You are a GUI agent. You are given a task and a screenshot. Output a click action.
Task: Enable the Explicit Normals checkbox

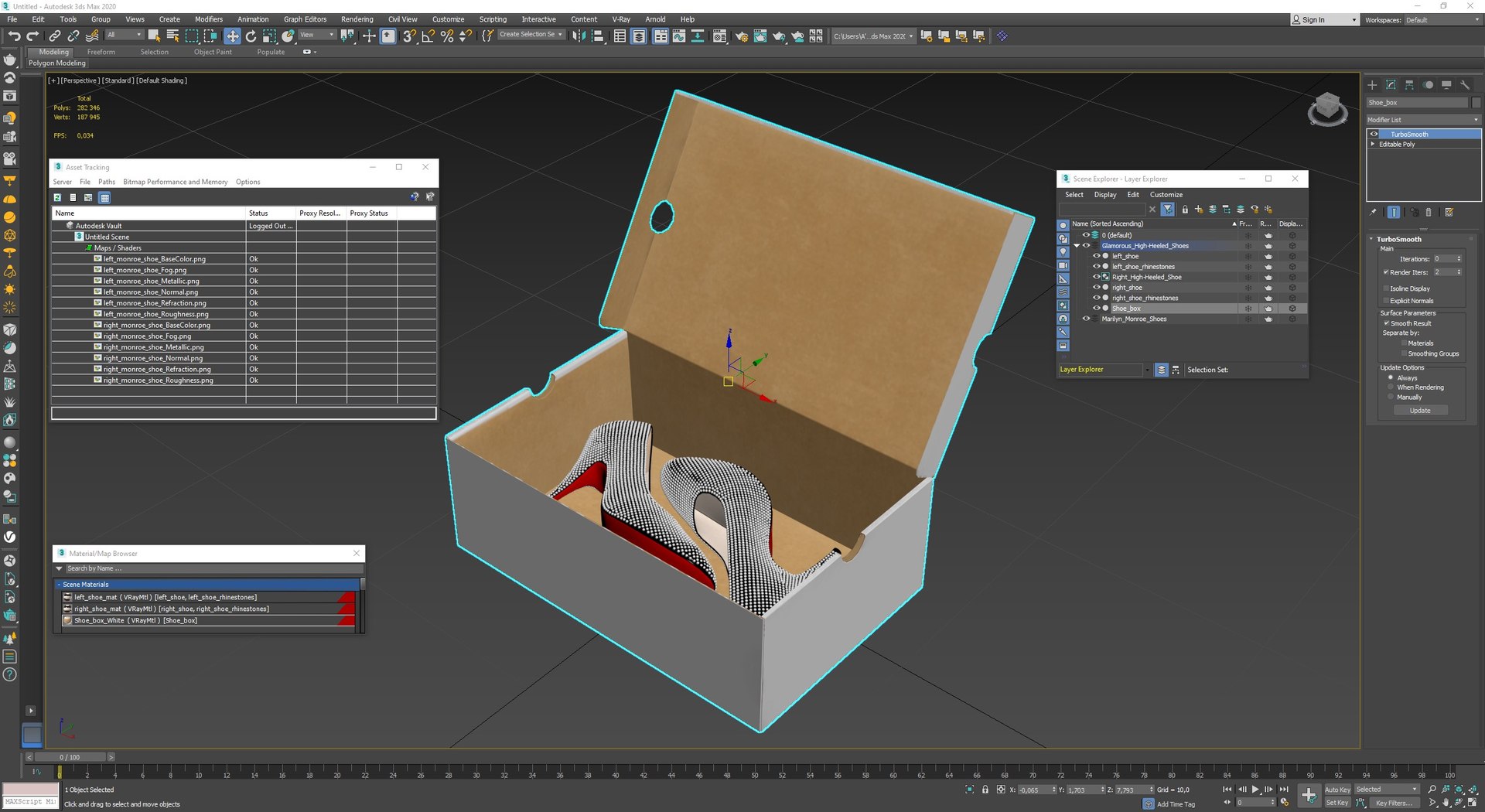(x=1386, y=301)
